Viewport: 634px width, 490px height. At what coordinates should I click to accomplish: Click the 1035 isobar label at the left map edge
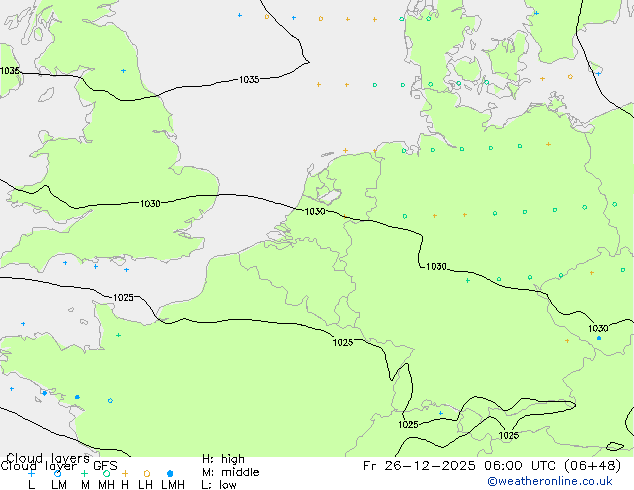click(10, 71)
